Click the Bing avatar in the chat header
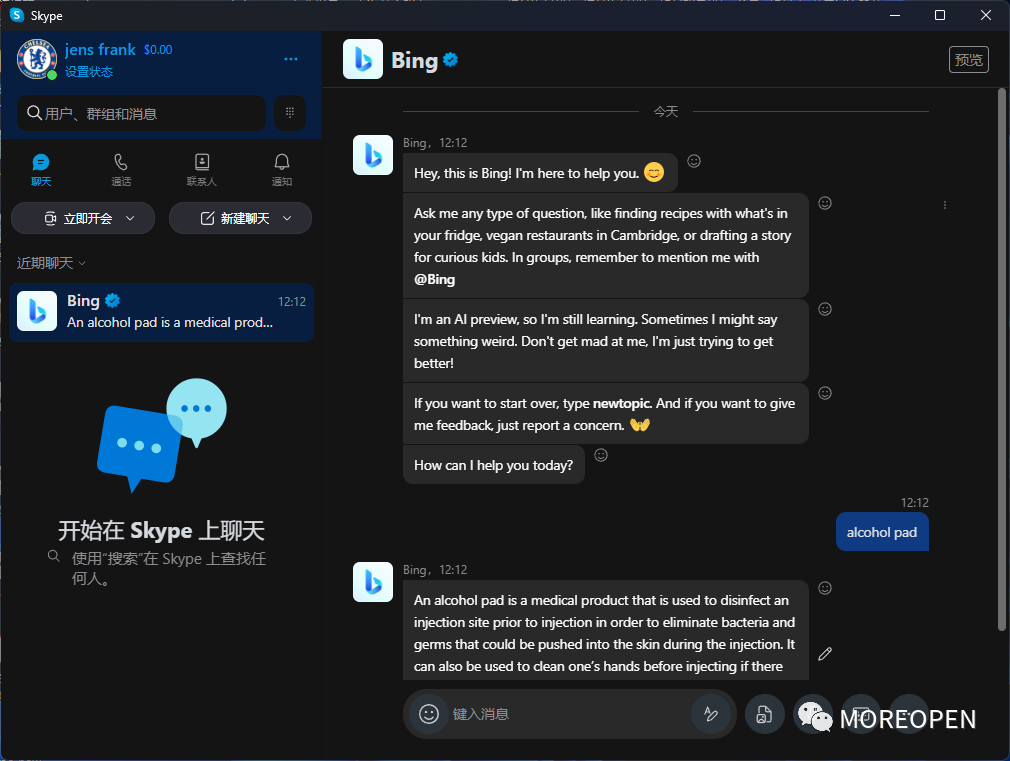 pyautogui.click(x=363, y=59)
